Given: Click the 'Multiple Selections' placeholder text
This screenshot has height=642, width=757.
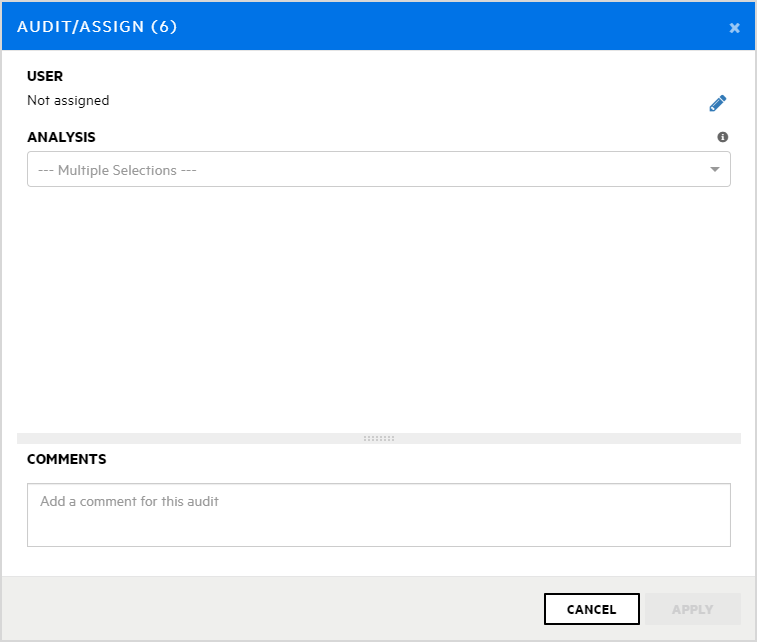Looking at the screenshot, I should click(117, 170).
